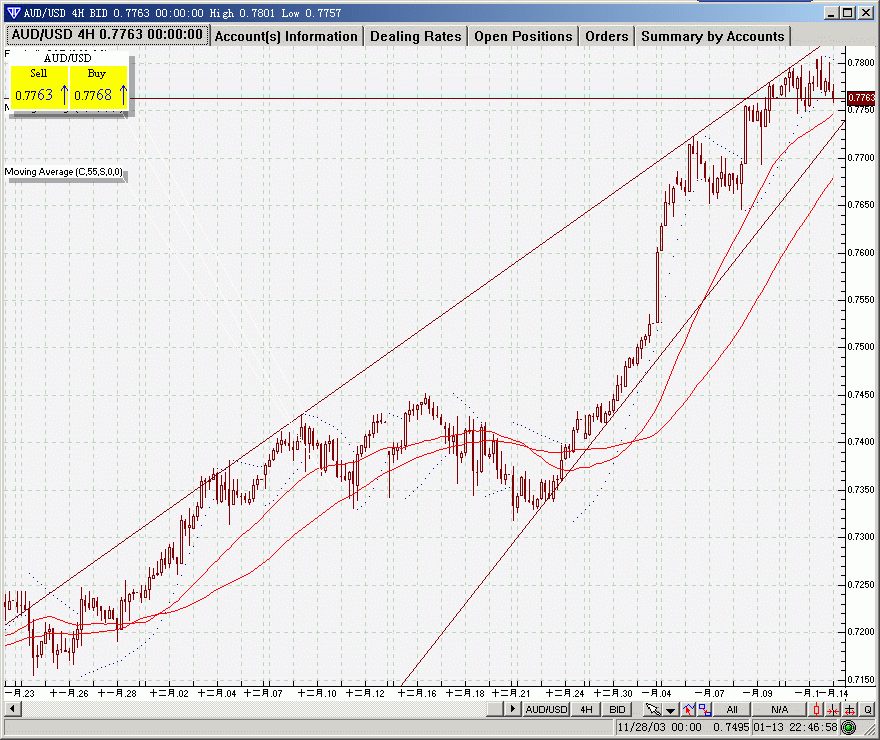Image resolution: width=880 pixels, height=740 pixels.
Task: Open the cursor tool dropdown arrow
Action: 670,710
